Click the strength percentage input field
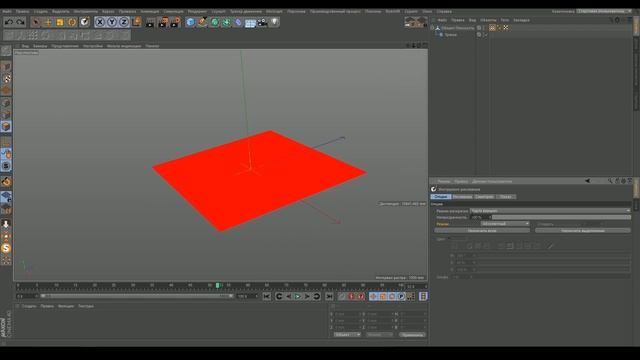Screen dimensions: 640x360 (480, 217)
